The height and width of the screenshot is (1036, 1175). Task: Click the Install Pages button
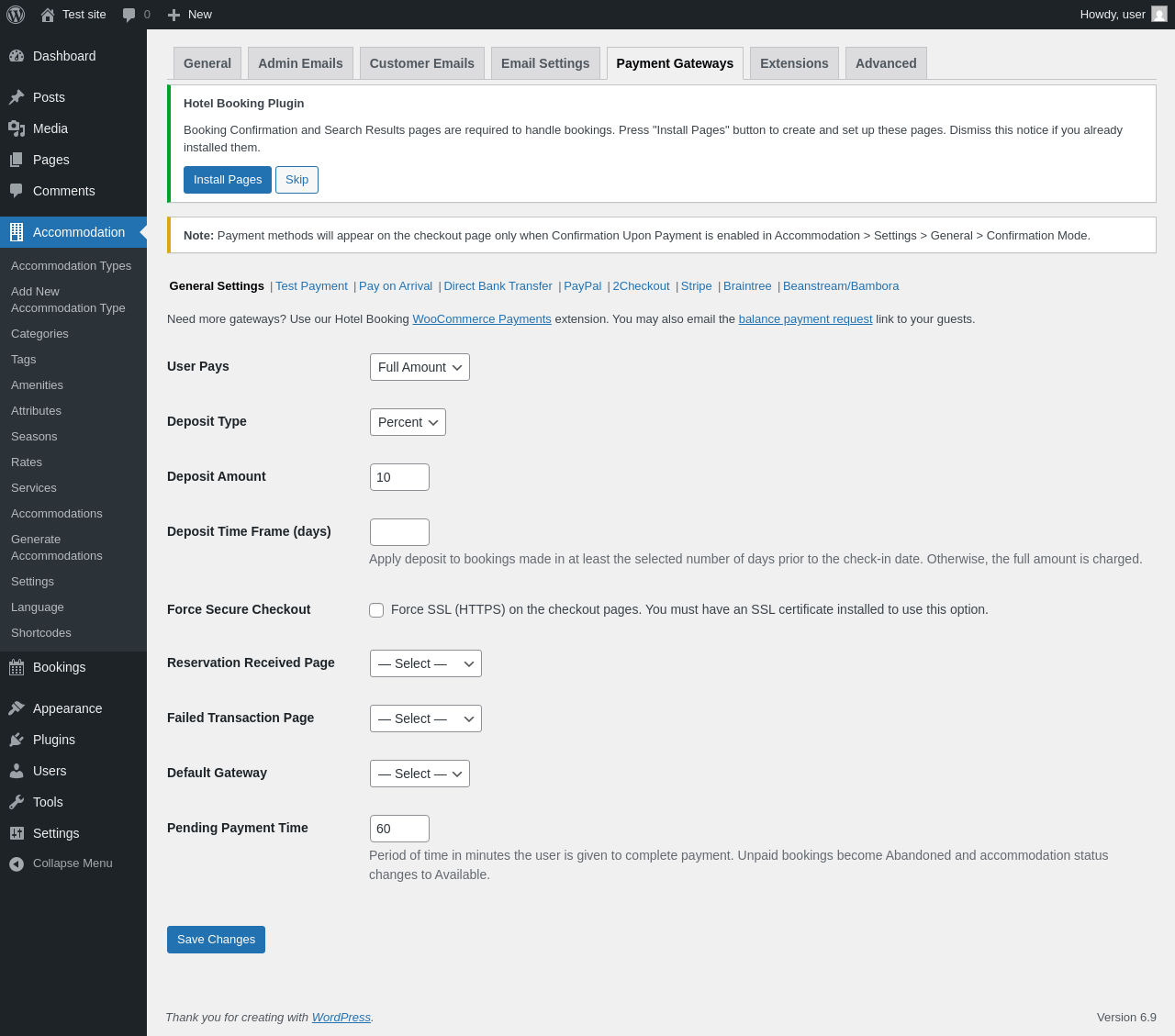[228, 180]
